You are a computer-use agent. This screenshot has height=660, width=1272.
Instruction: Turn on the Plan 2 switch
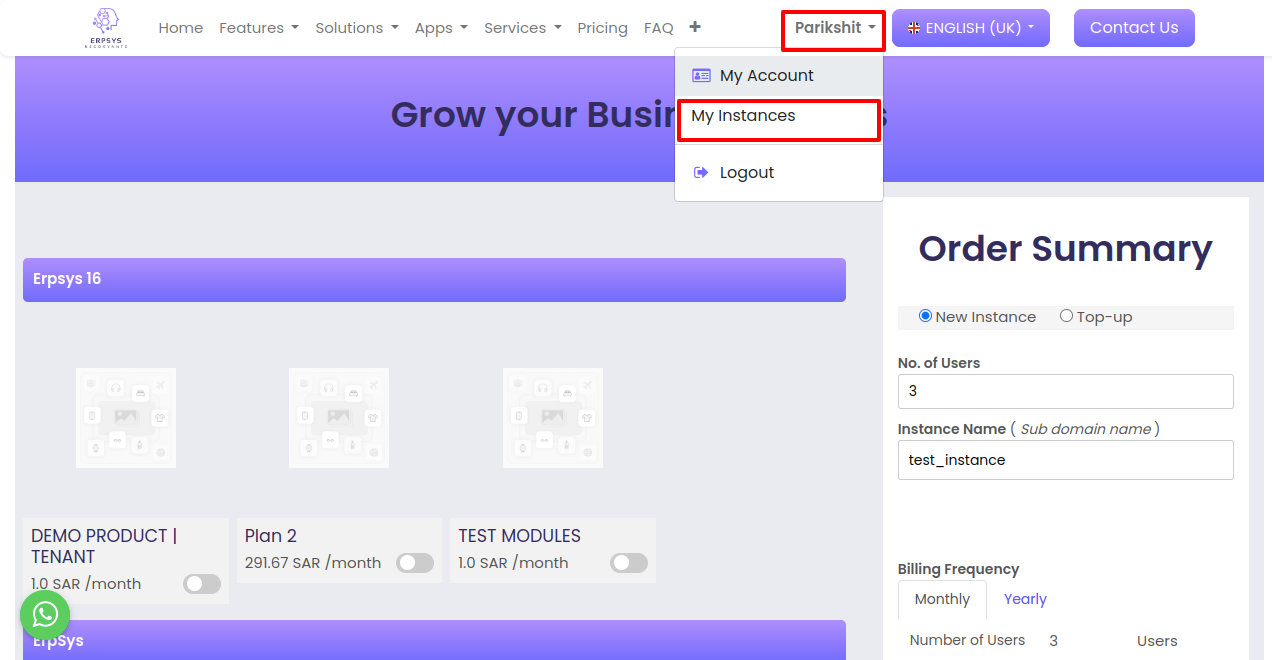click(415, 563)
